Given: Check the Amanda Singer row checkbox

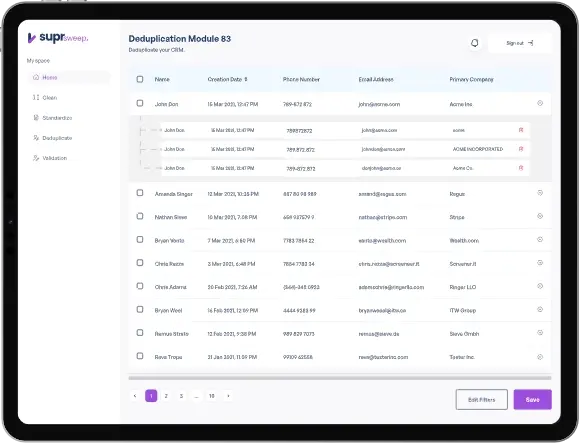Looking at the screenshot, I should tap(140, 193).
